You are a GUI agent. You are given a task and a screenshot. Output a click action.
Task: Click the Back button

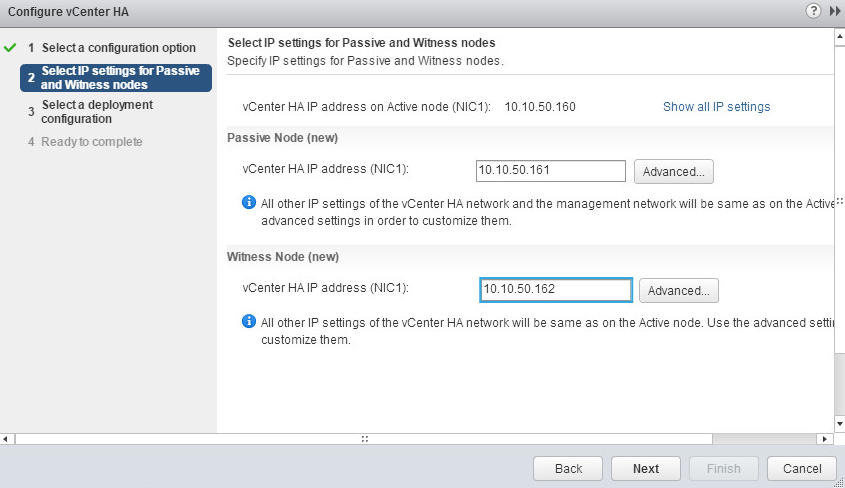568,469
